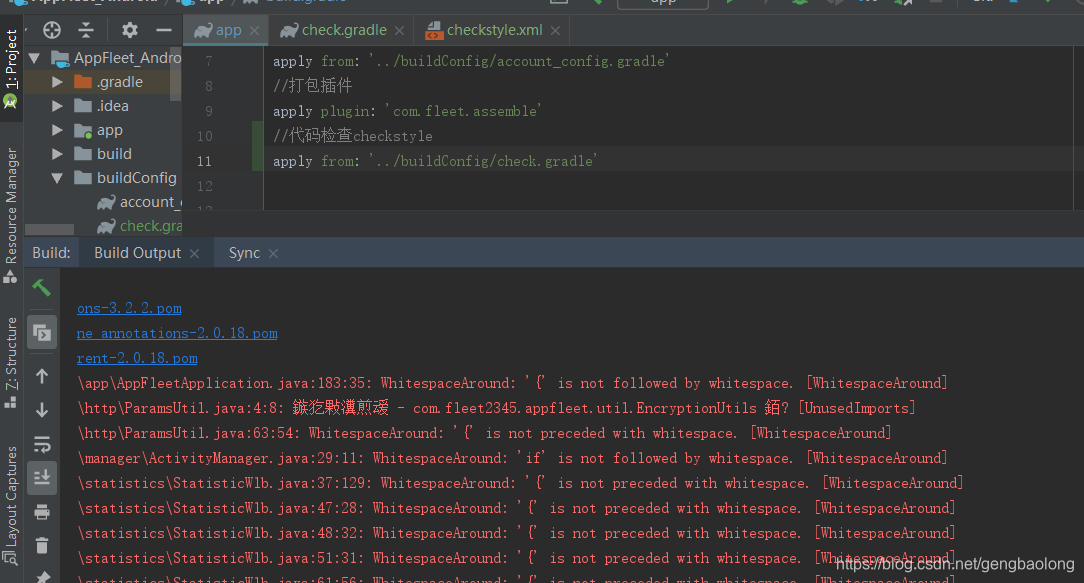Toggle soft-wrap in build output

click(42, 444)
